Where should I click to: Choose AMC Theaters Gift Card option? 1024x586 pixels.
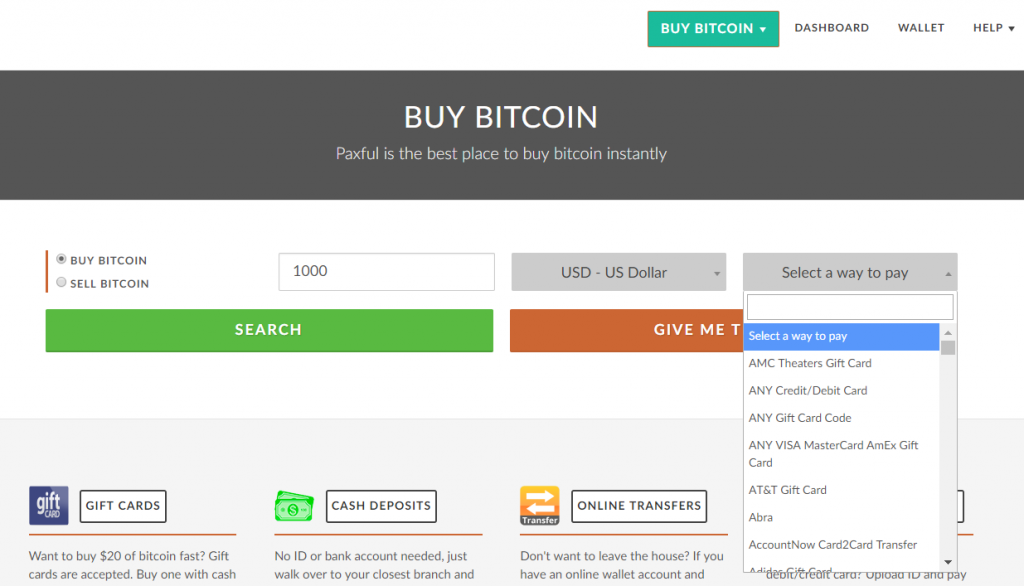click(x=841, y=363)
